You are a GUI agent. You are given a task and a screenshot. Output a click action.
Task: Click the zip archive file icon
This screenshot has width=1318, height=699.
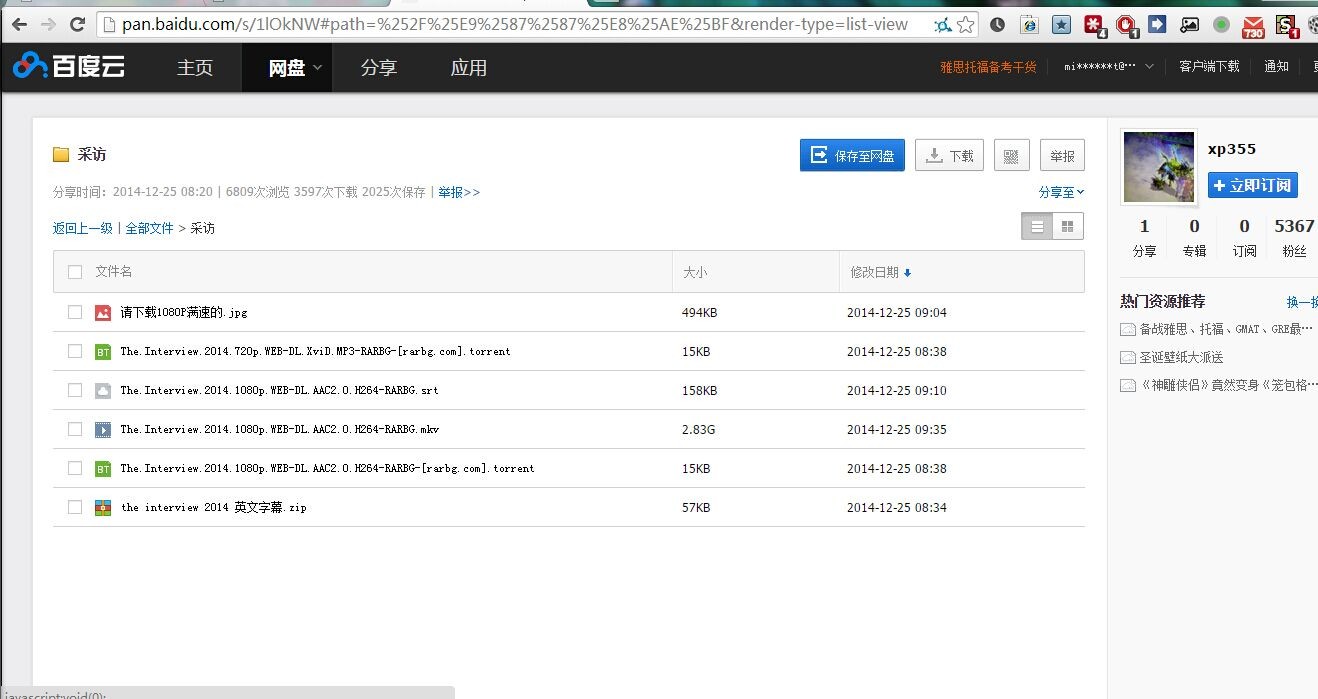point(102,507)
